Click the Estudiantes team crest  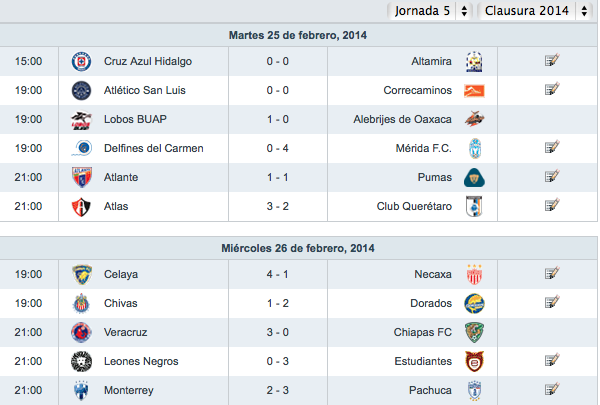474,361
